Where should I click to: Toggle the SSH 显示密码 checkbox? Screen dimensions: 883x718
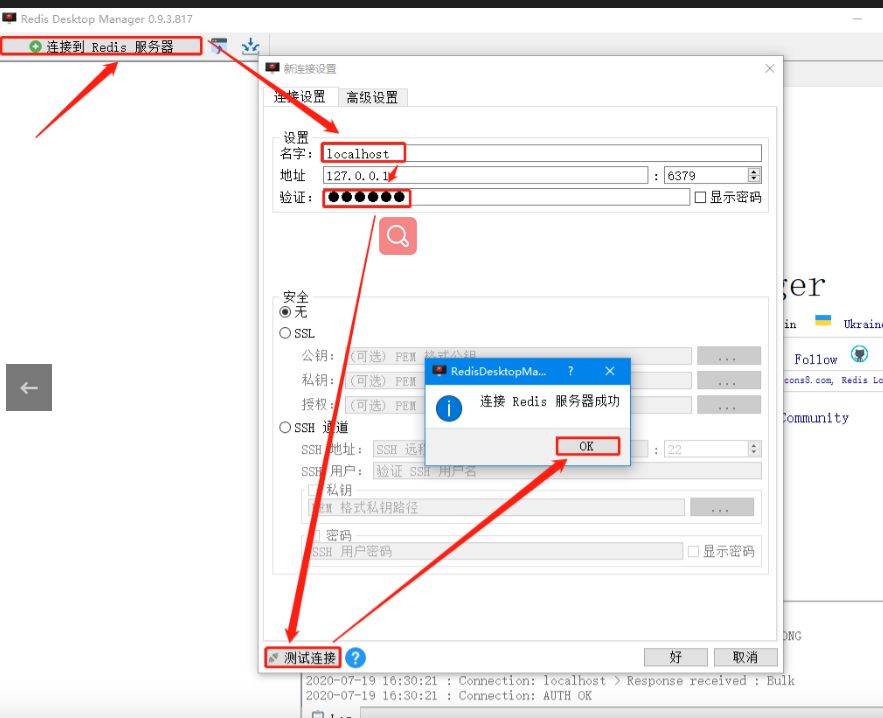point(694,551)
